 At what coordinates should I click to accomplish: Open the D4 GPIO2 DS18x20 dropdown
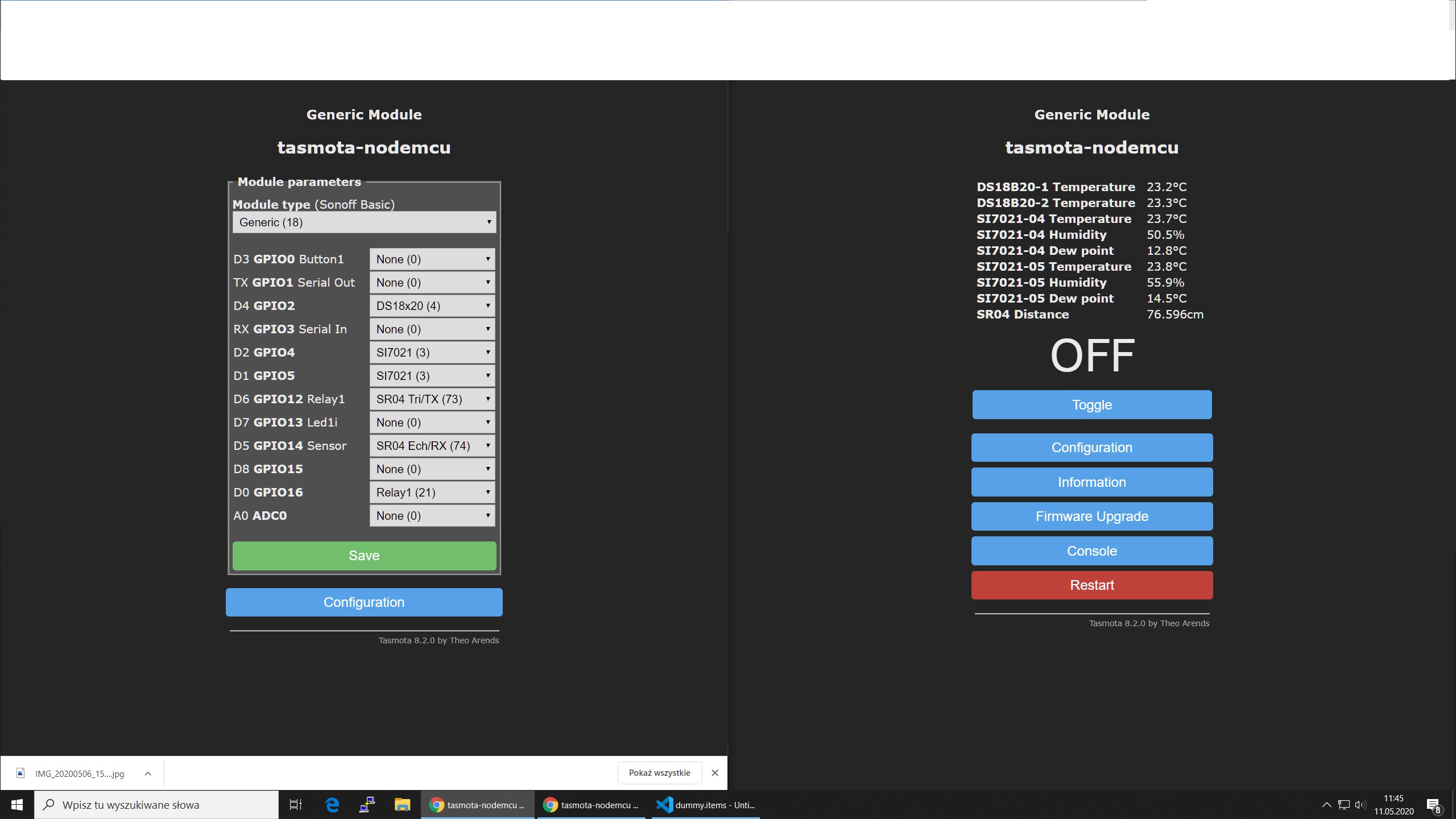pyautogui.click(x=432, y=306)
